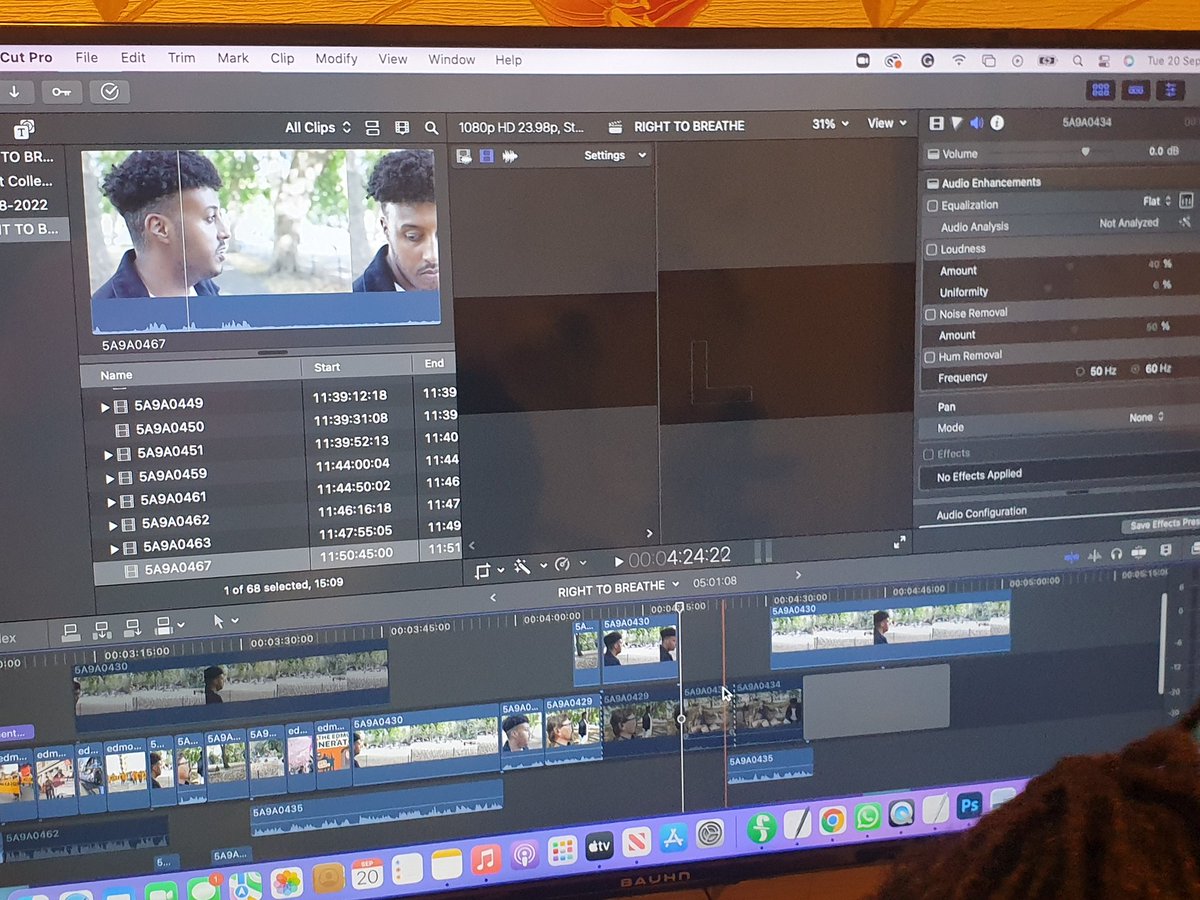Open the Trim menu

tap(182, 57)
